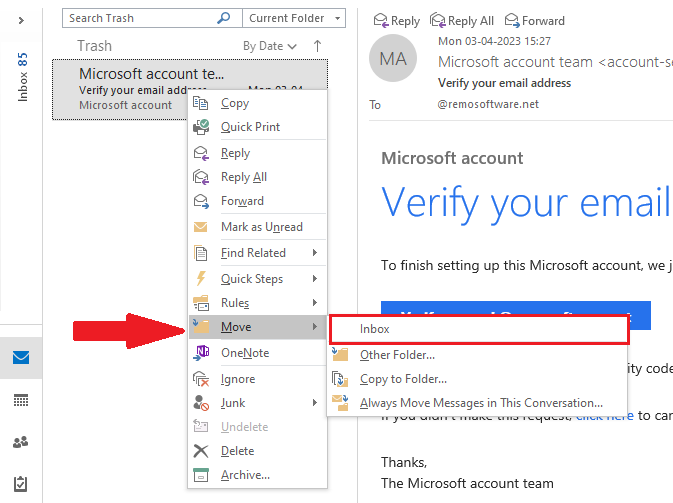Click the Junk blocked-person icon
Image resolution: width=673 pixels, height=503 pixels.
tap(200, 403)
